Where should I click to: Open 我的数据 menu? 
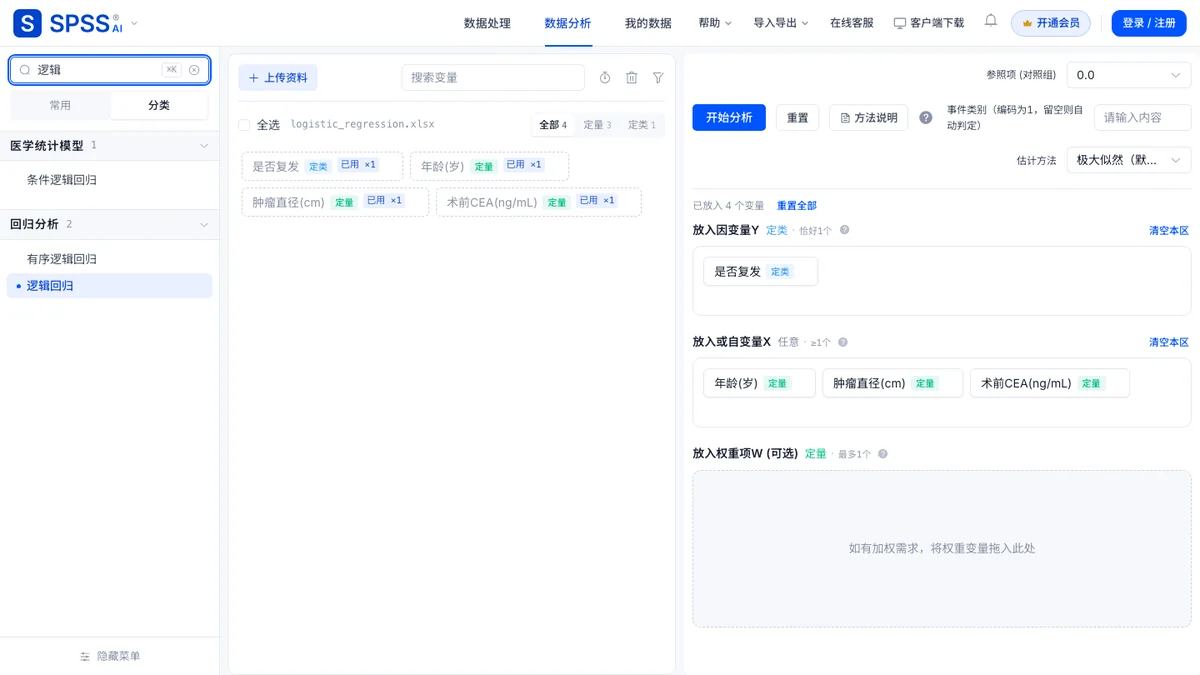[648, 23]
